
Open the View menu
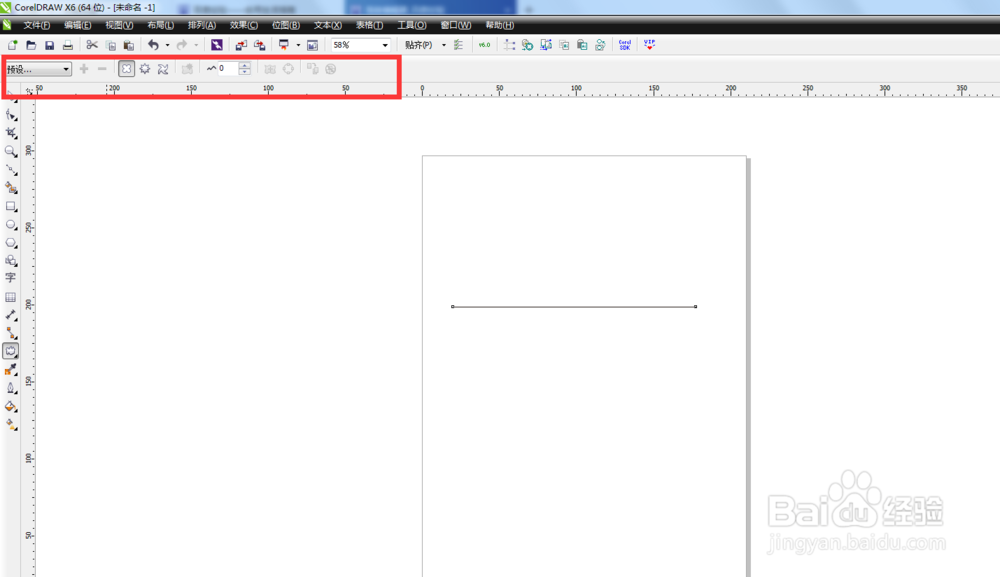click(x=119, y=25)
